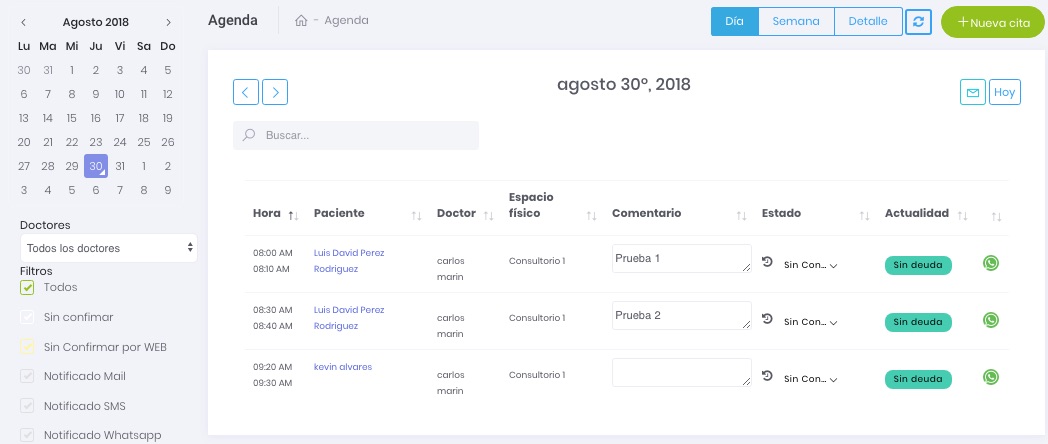Toggle the Sin confirmar filter checkbox

(28, 318)
